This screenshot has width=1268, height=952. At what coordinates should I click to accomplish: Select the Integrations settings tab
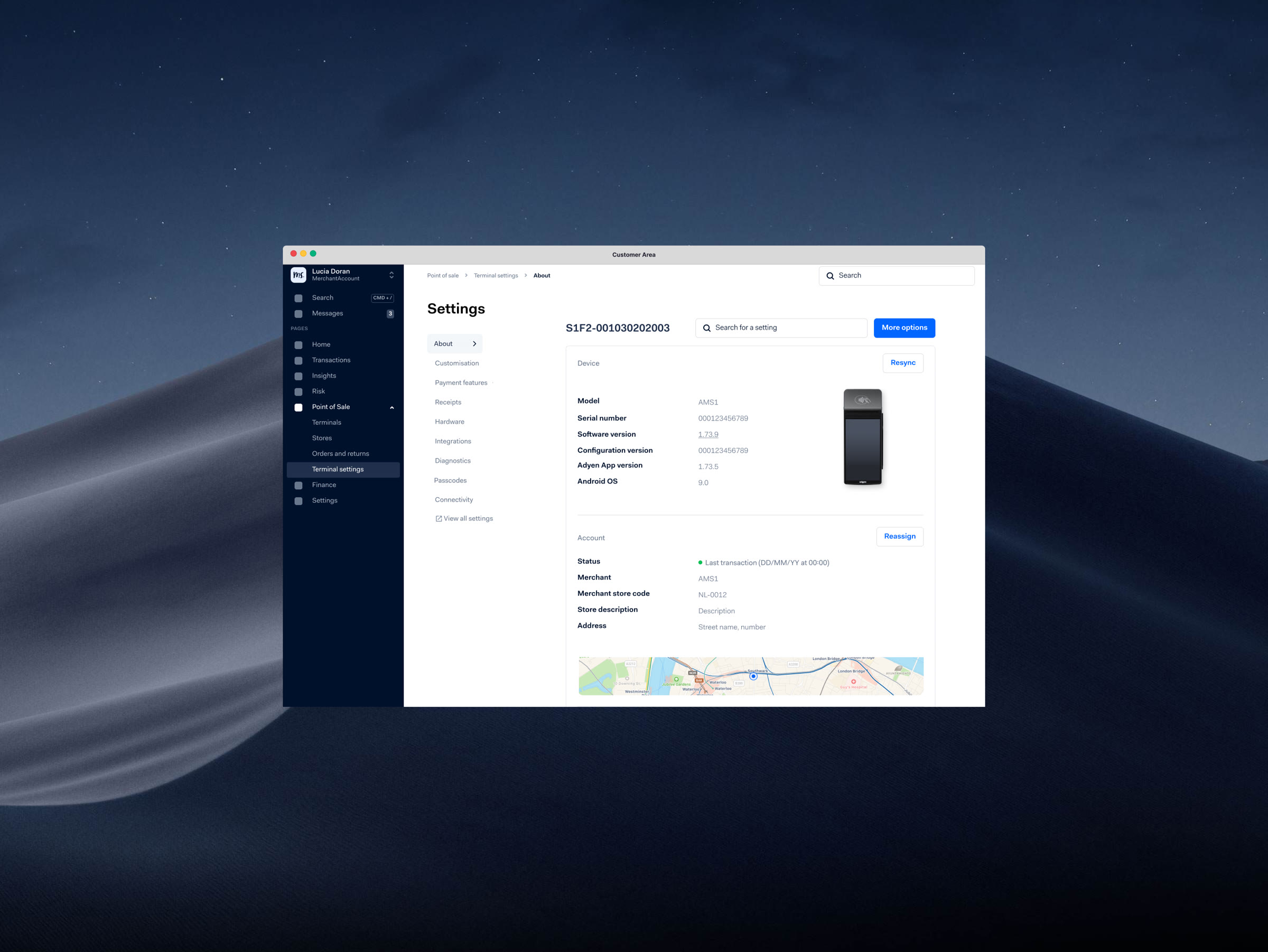coord(453,441)
